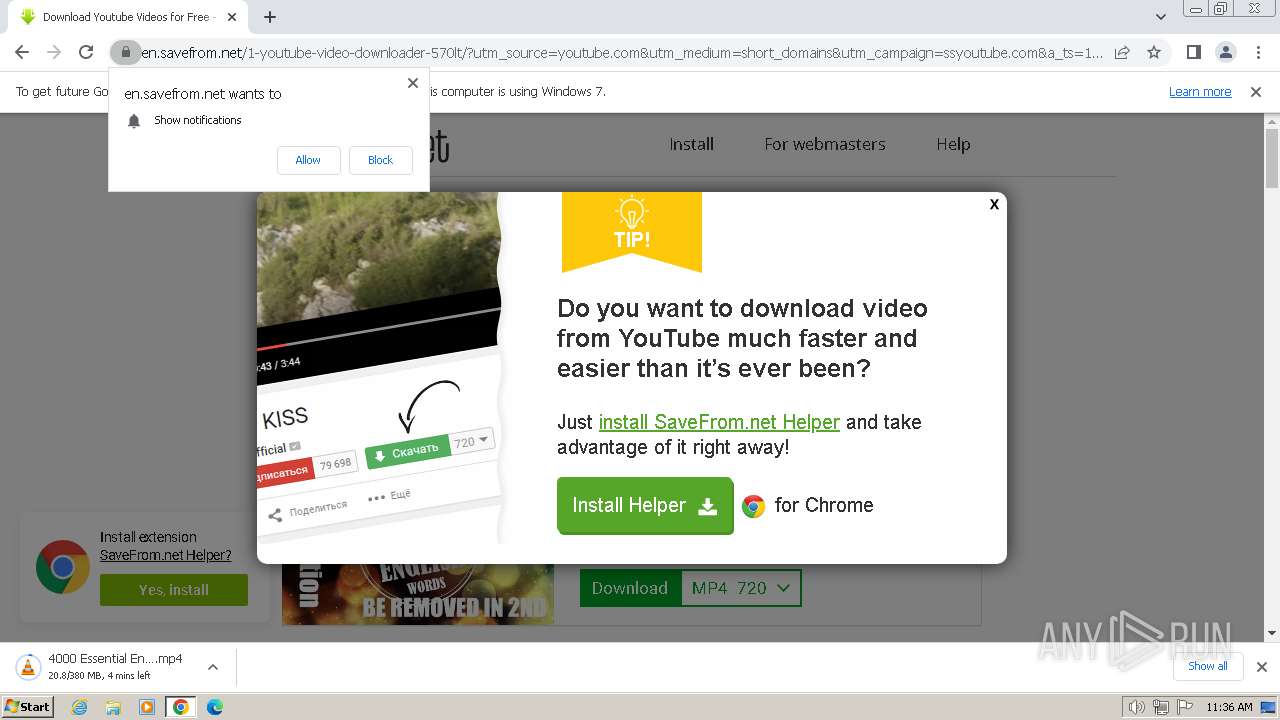The width and height of the screenshot is (1280, 720).
Task: Open the Chrome three-dot menu
Action: 1257,52
